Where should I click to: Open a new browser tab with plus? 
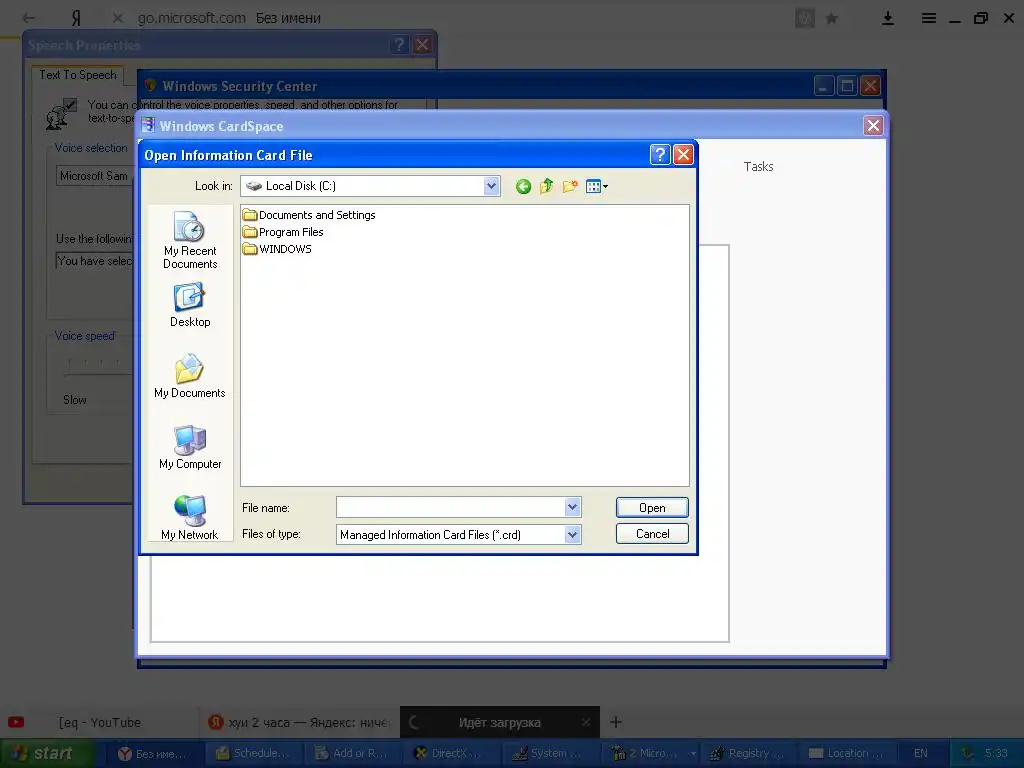coord(615,722)
